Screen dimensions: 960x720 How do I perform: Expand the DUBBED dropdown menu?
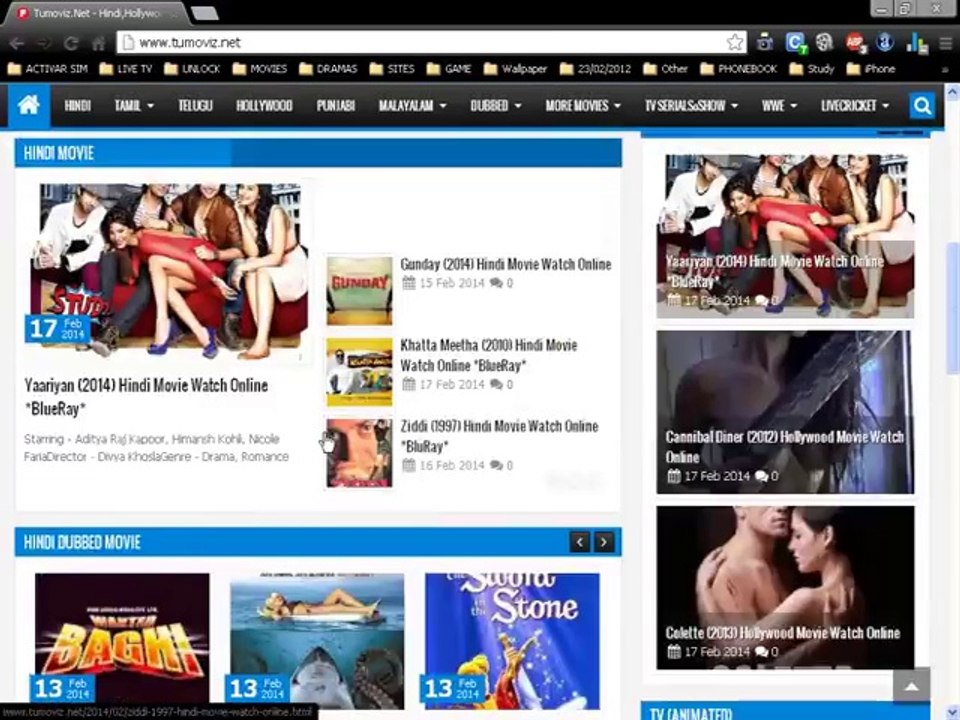[496, 106]
